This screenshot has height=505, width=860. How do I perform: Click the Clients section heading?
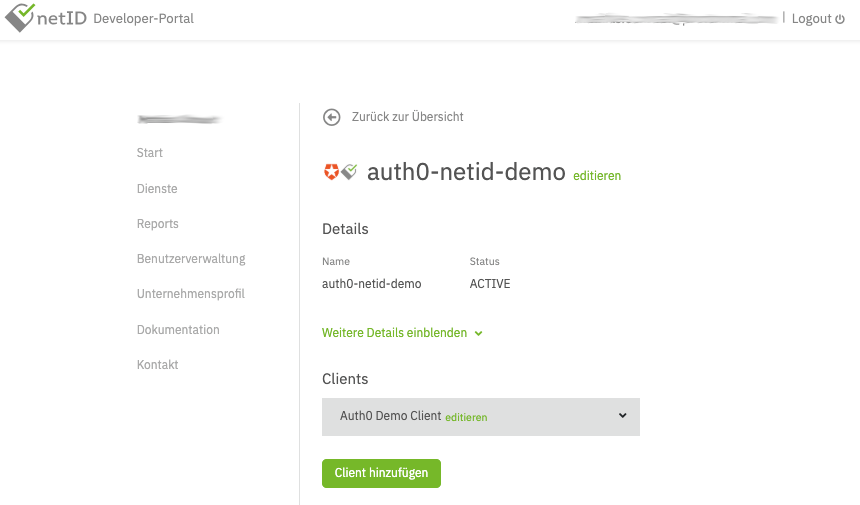(x=345, y=379)
